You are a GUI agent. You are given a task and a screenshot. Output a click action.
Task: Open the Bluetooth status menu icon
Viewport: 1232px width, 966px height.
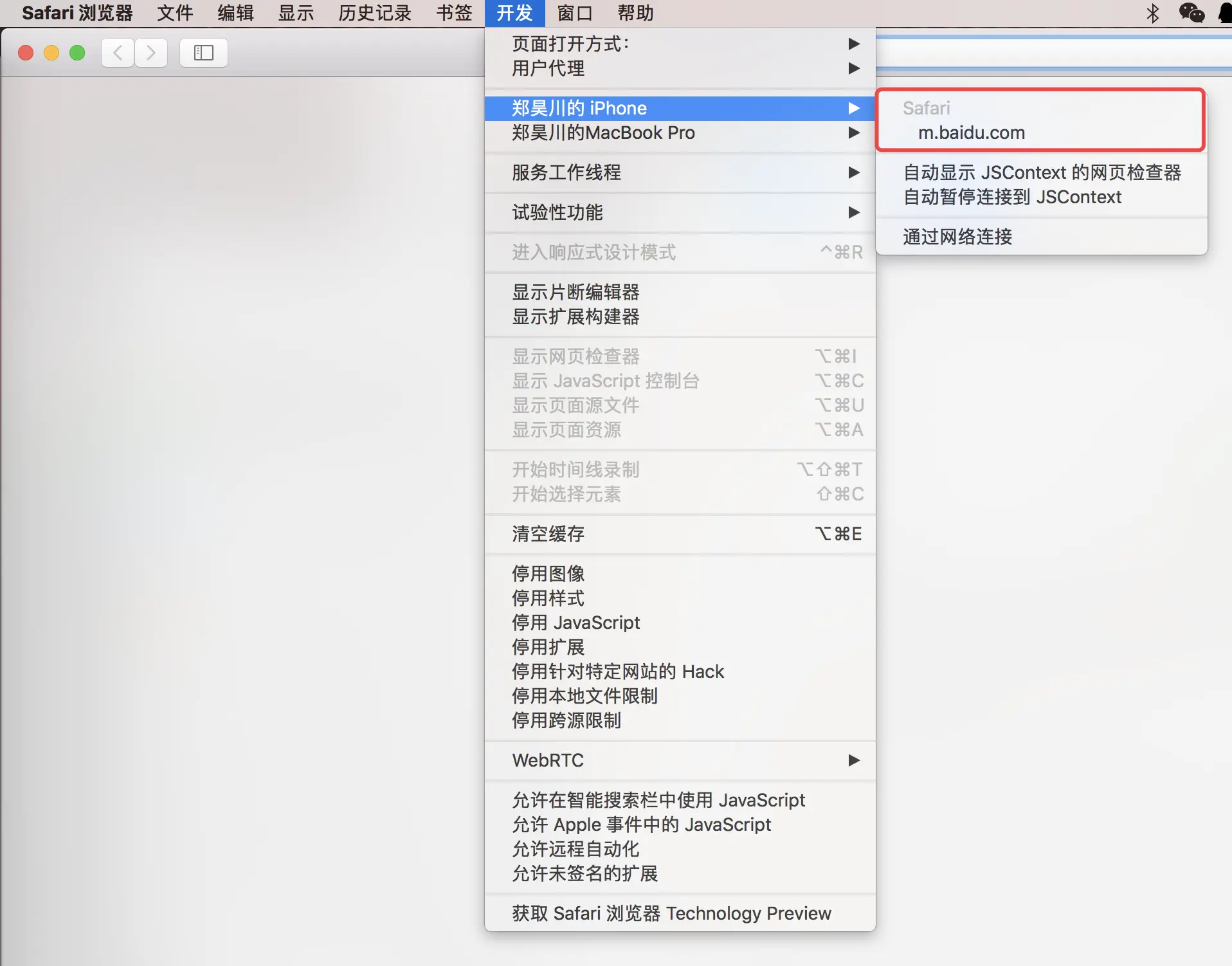pyautogui.click(x=1152, y=13)
